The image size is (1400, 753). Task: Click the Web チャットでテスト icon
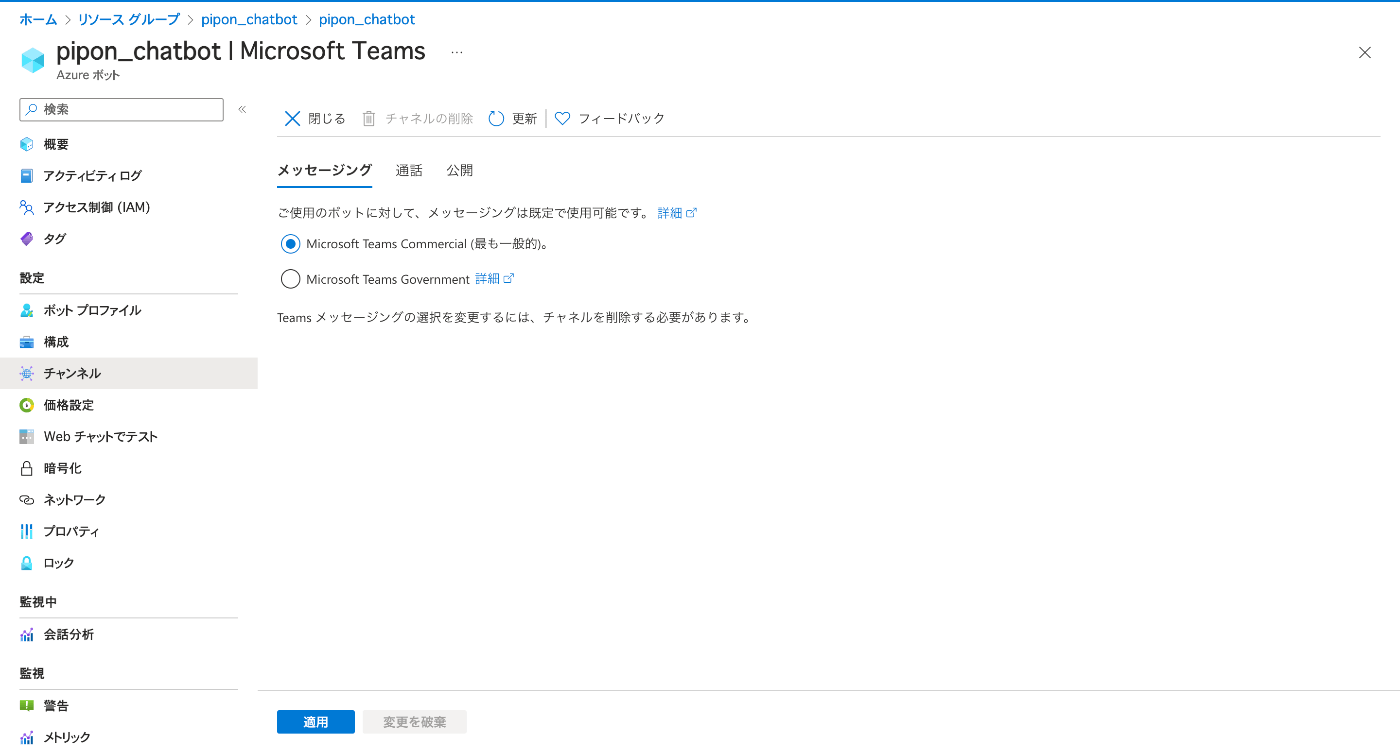(x=27, y=437)
